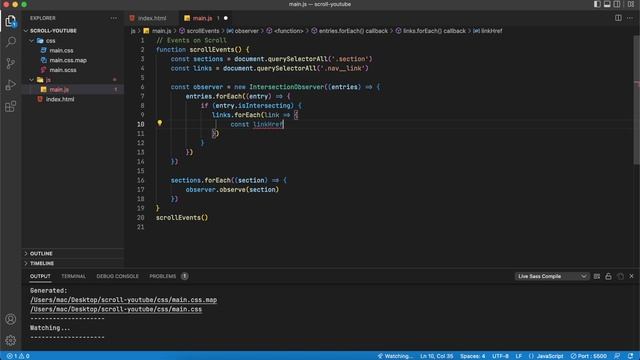Open main.scss in the explorer
This screenshot has width=640, height=360.
tap(63, 70)
